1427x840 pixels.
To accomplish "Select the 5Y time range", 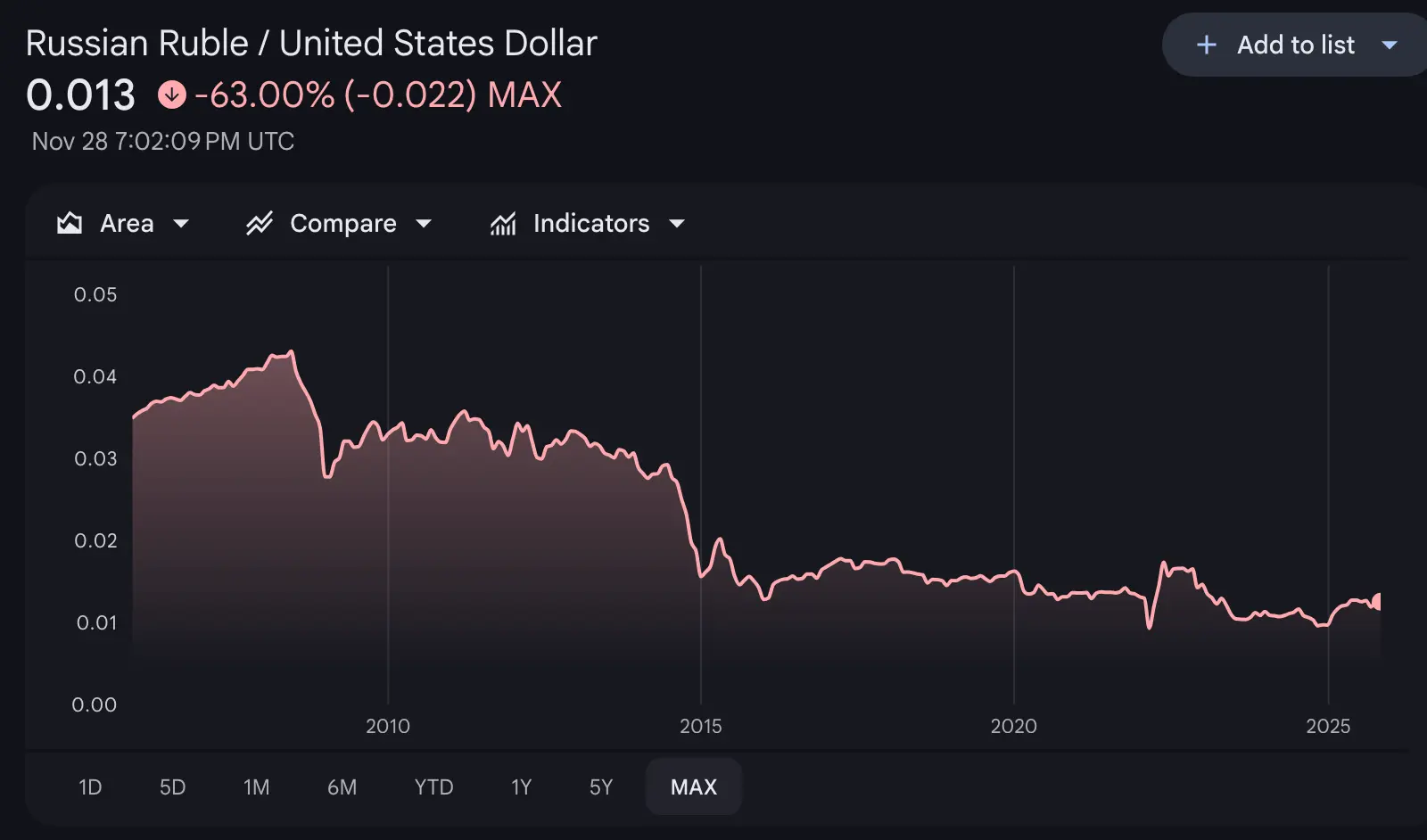I will click(x=601, y=786).
